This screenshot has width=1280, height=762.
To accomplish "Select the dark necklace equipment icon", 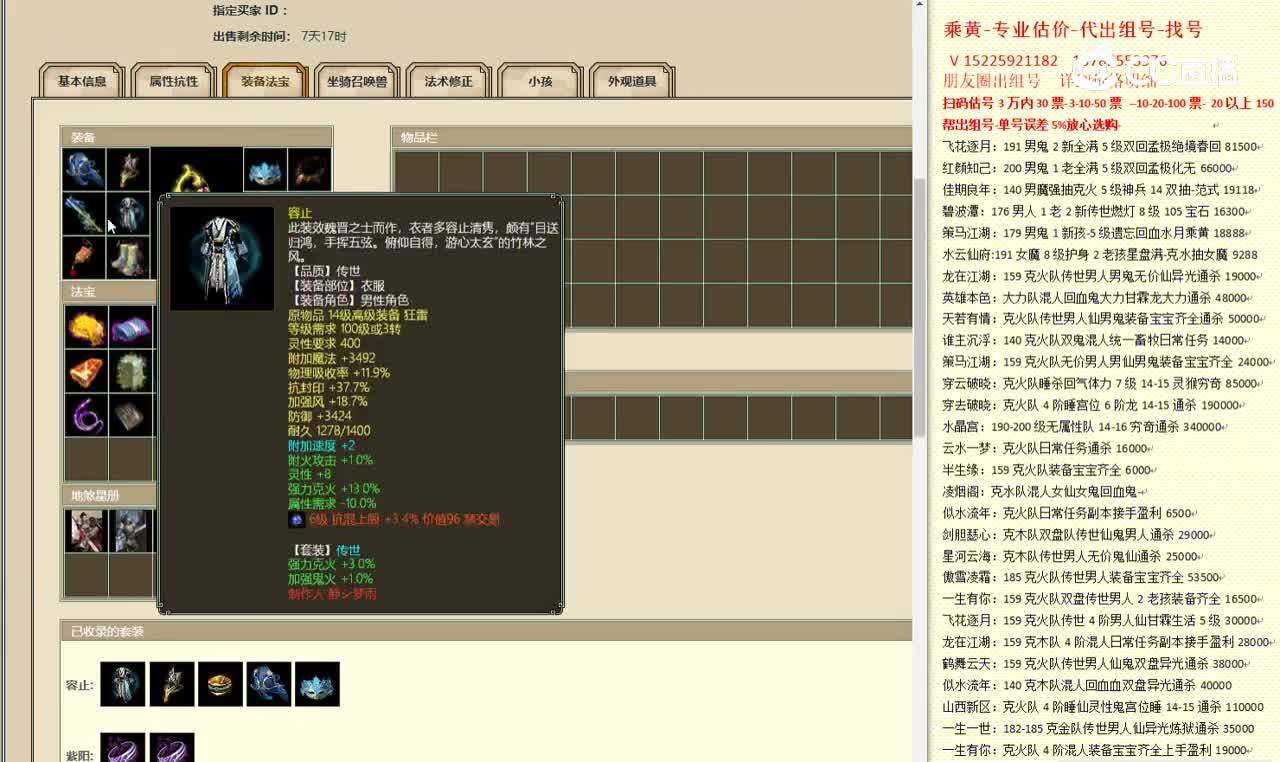I will [x=309, y=169].
